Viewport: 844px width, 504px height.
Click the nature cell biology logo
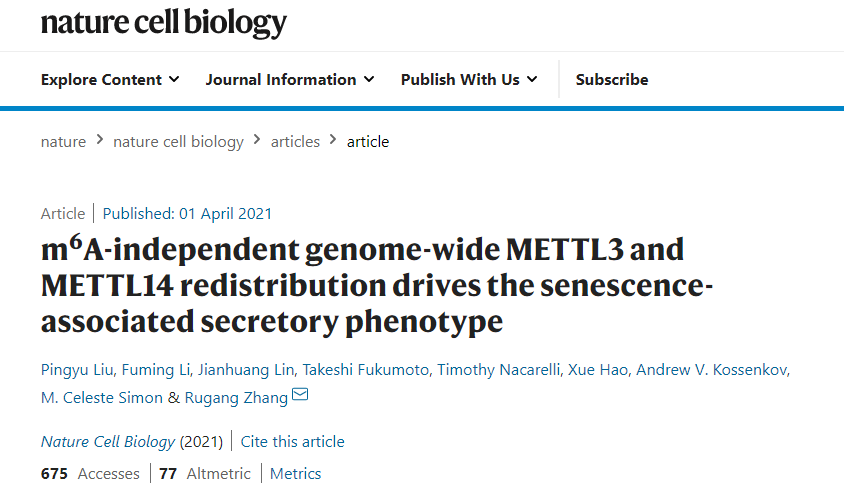tap(164, 24)
